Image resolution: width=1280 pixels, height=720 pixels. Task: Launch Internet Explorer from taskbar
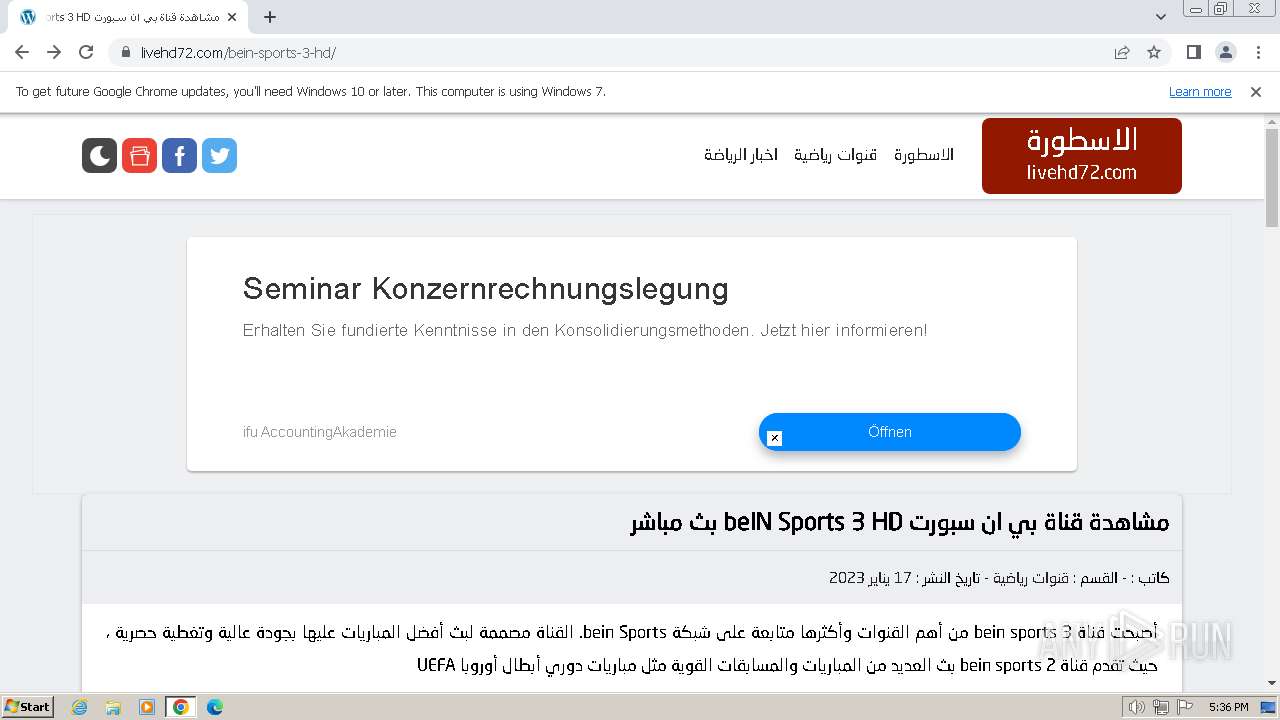click(x=79, y=707)
